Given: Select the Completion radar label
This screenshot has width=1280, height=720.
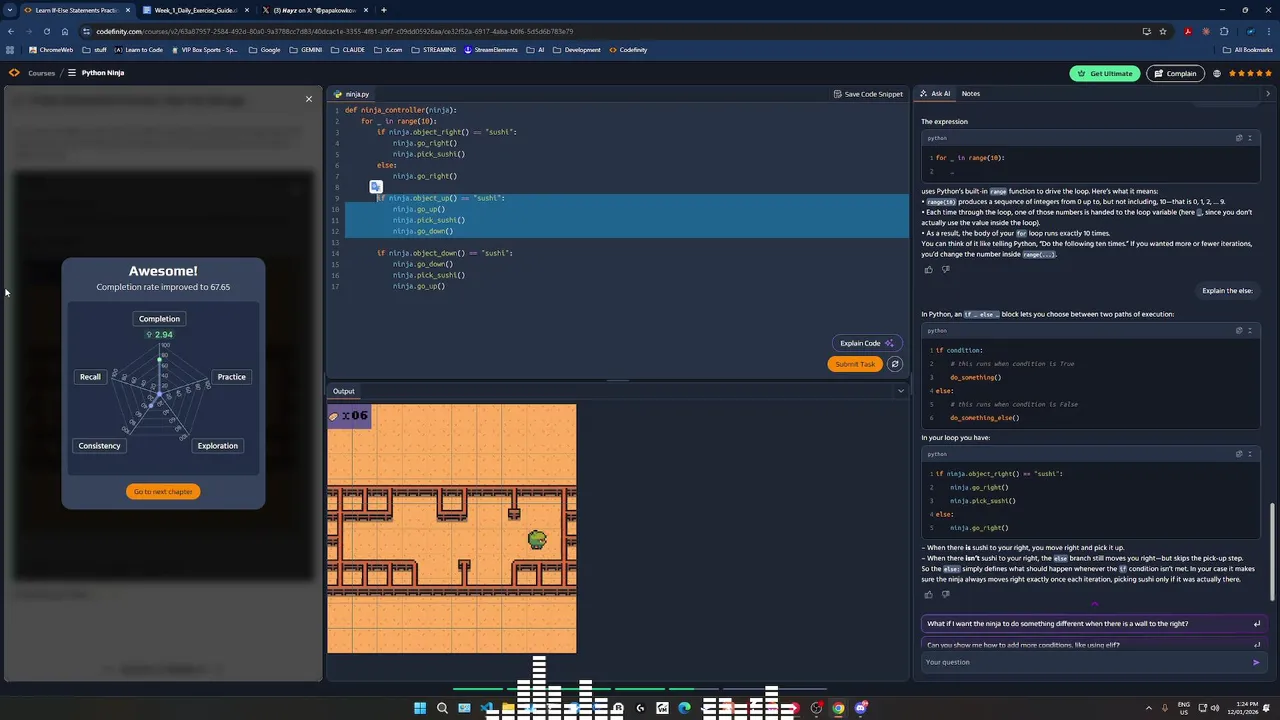Looking at the screenshot, I should [x=159, y=319].
